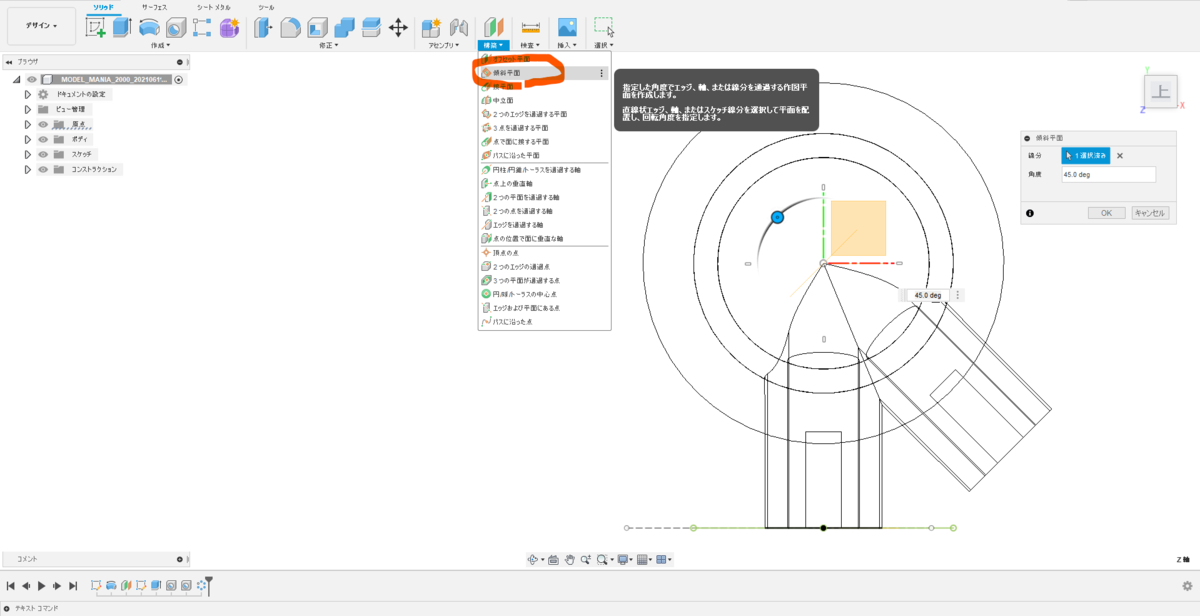Select the Hole tool icon

coord(176,28)
